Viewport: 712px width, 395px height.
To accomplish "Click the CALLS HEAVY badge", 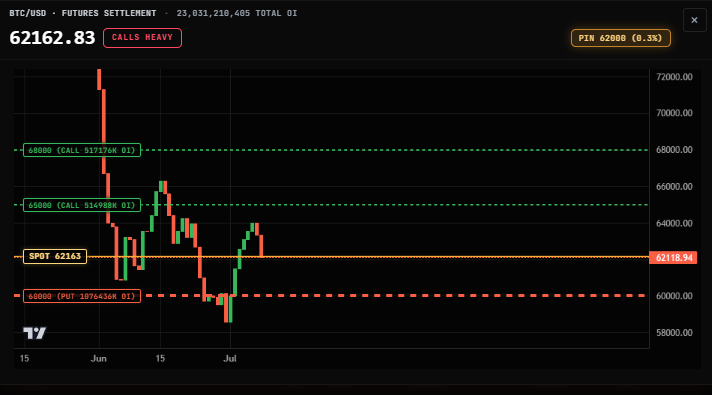I will [x=142, y=38].
